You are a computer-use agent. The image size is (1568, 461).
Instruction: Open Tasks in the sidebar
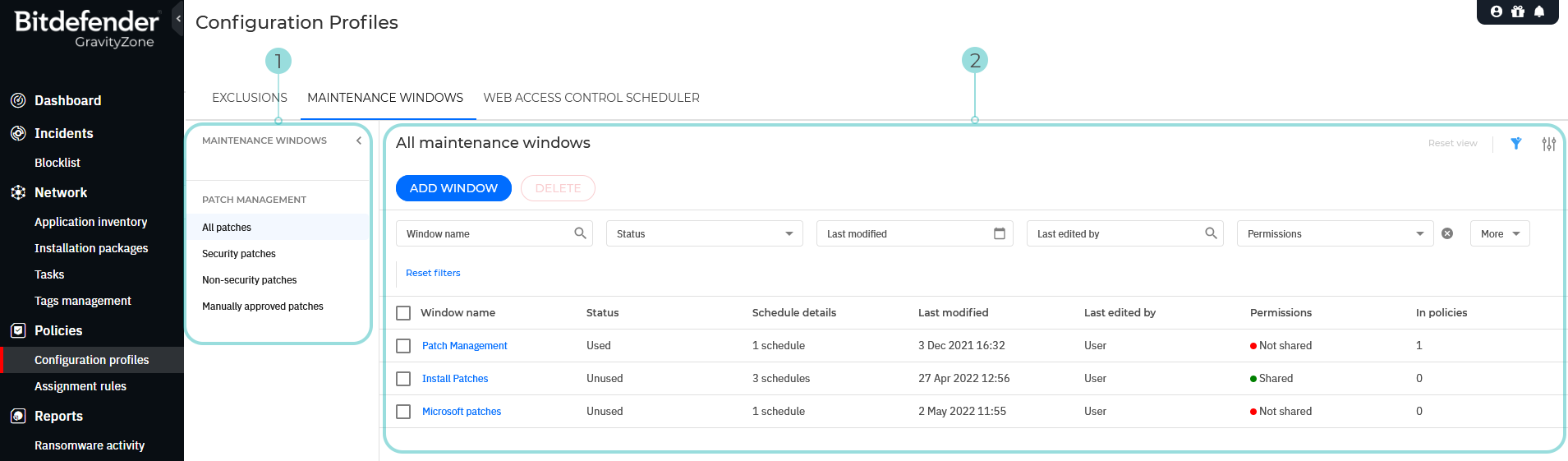point(49,274)
